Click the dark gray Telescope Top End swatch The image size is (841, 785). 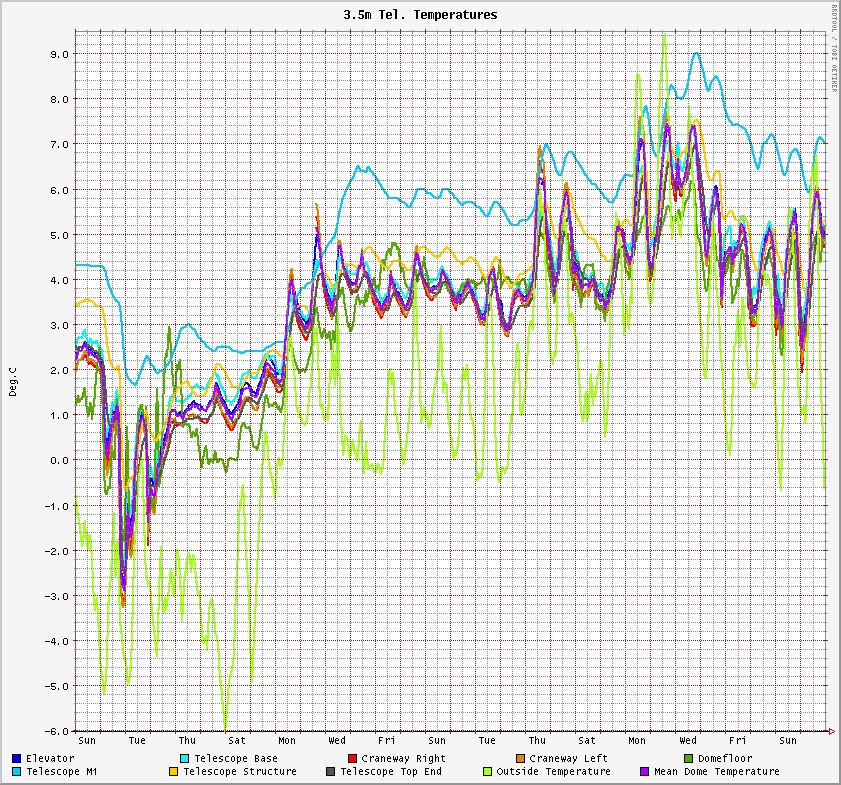(x=331, y=772)
